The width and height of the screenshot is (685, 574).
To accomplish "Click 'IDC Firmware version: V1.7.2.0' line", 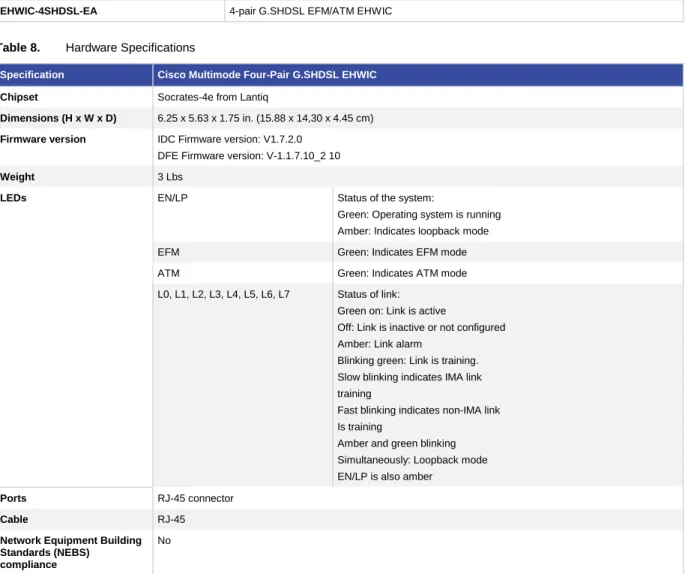I will (x=230, y=139).
